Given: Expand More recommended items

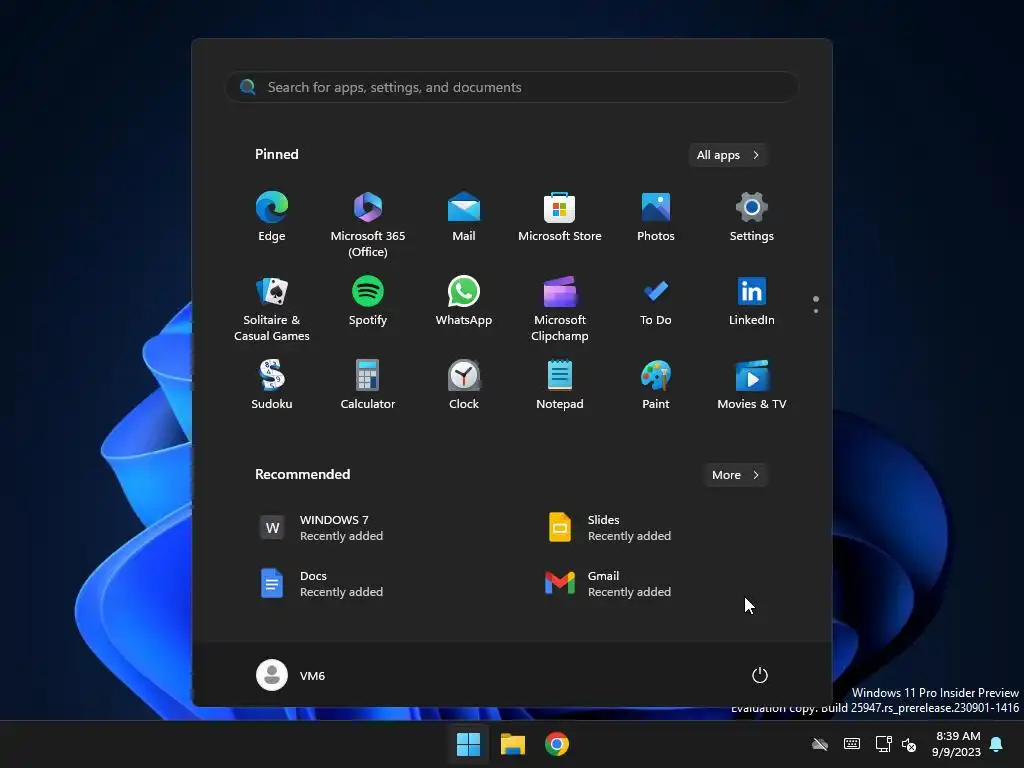Looking at the screenshot, I should [x=735, y=475].
